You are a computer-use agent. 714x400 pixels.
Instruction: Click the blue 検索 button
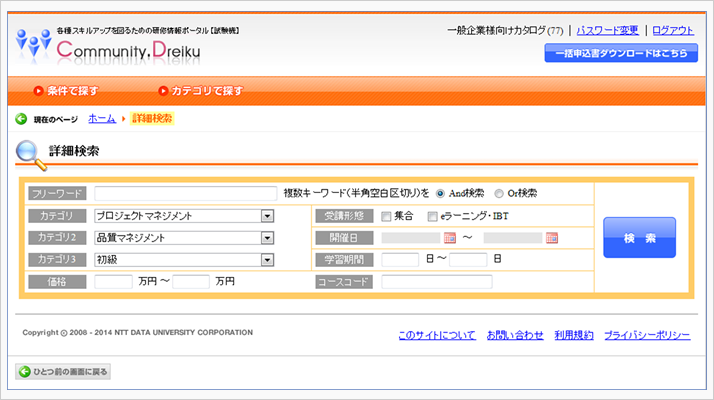coord(639,237)
